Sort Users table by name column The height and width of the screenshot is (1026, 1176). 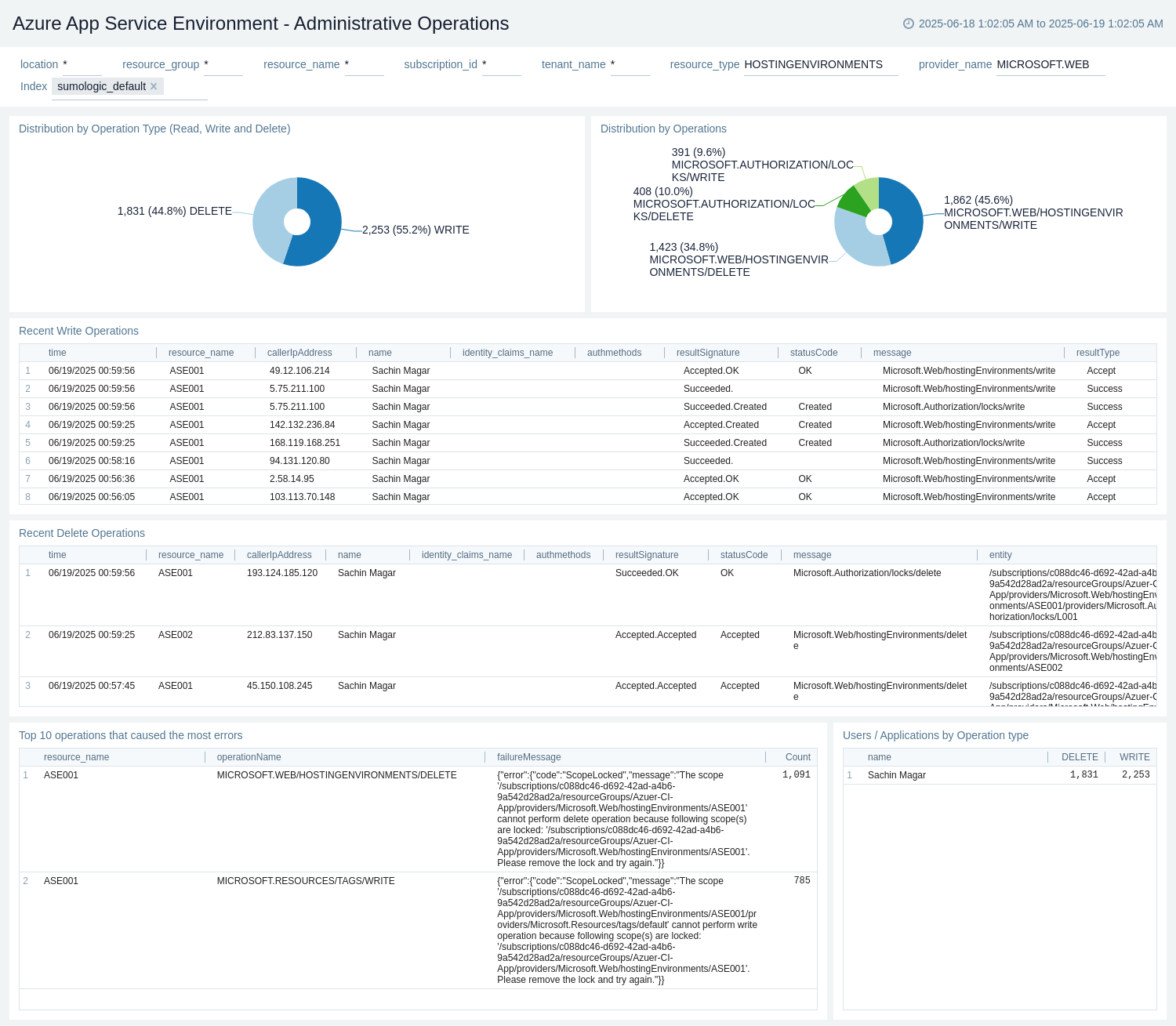pos(880,757)
